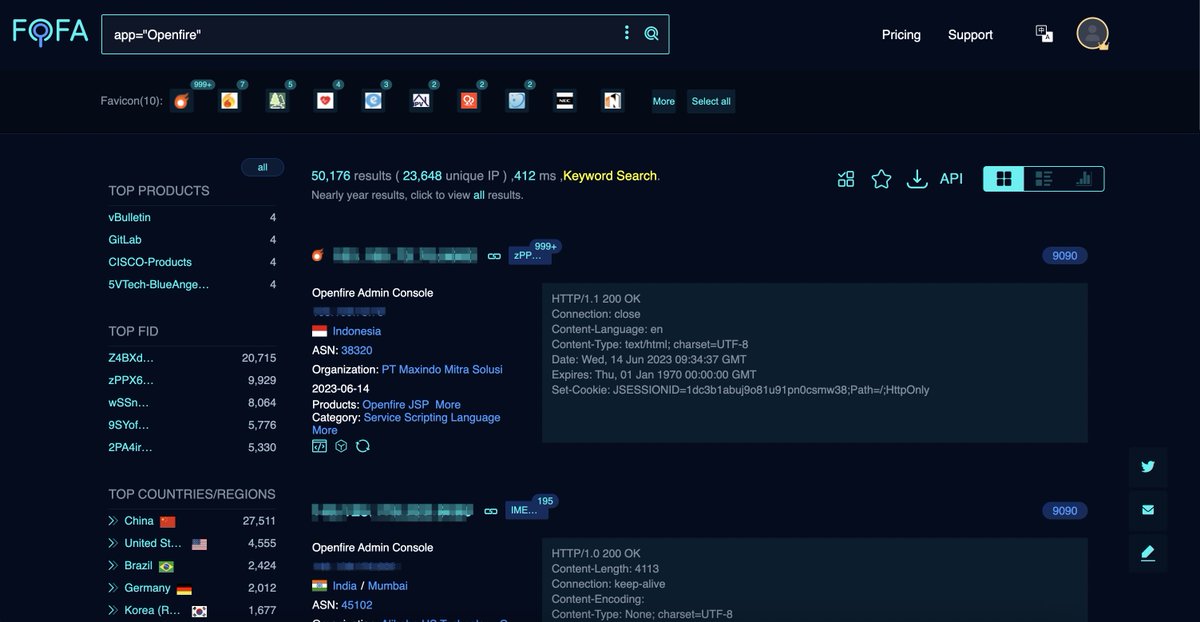
Task: Run search with magnifier icon
Action: point(651,34)
